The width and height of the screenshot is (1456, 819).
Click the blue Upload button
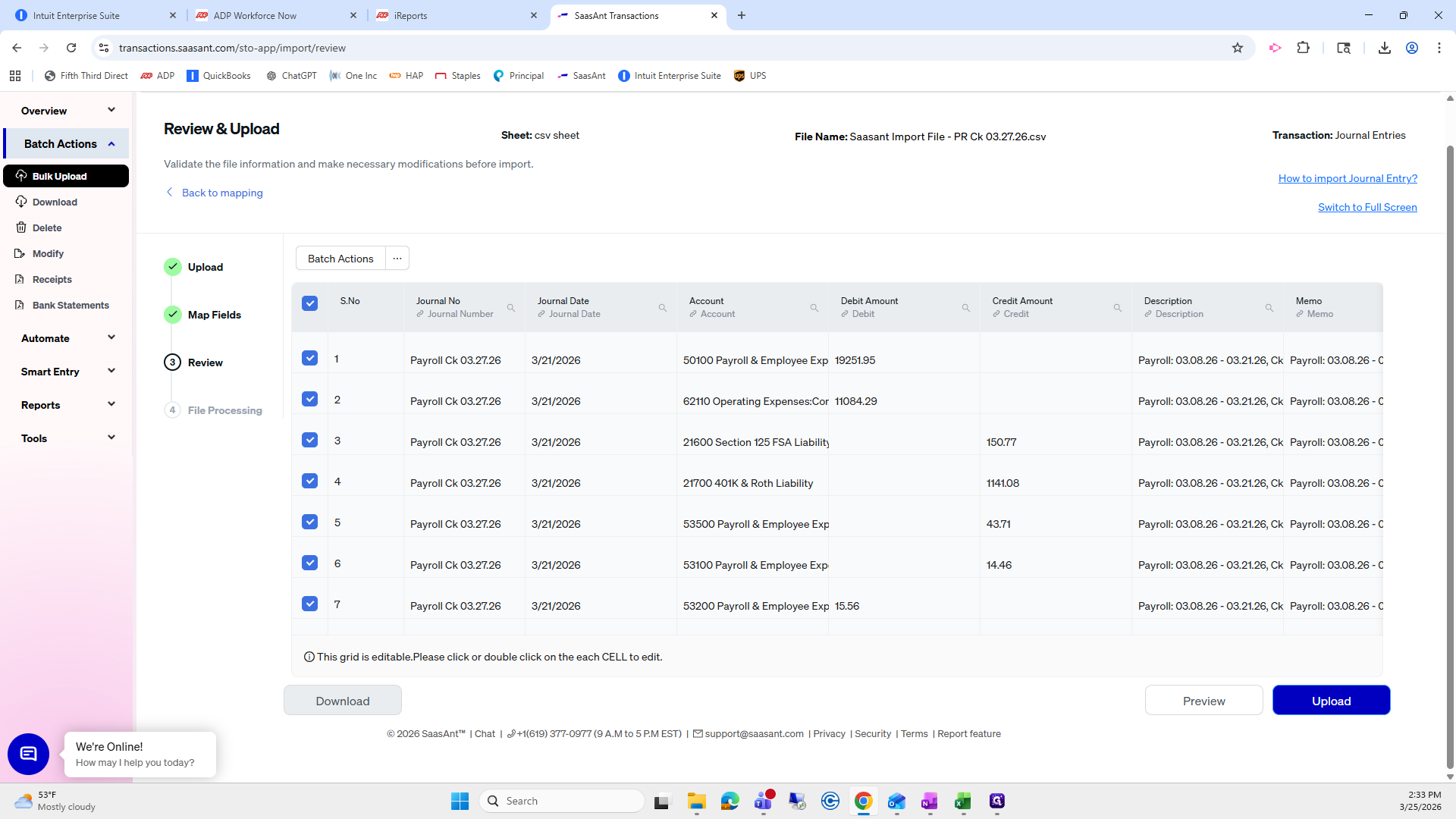click(x=1331, y=701)
